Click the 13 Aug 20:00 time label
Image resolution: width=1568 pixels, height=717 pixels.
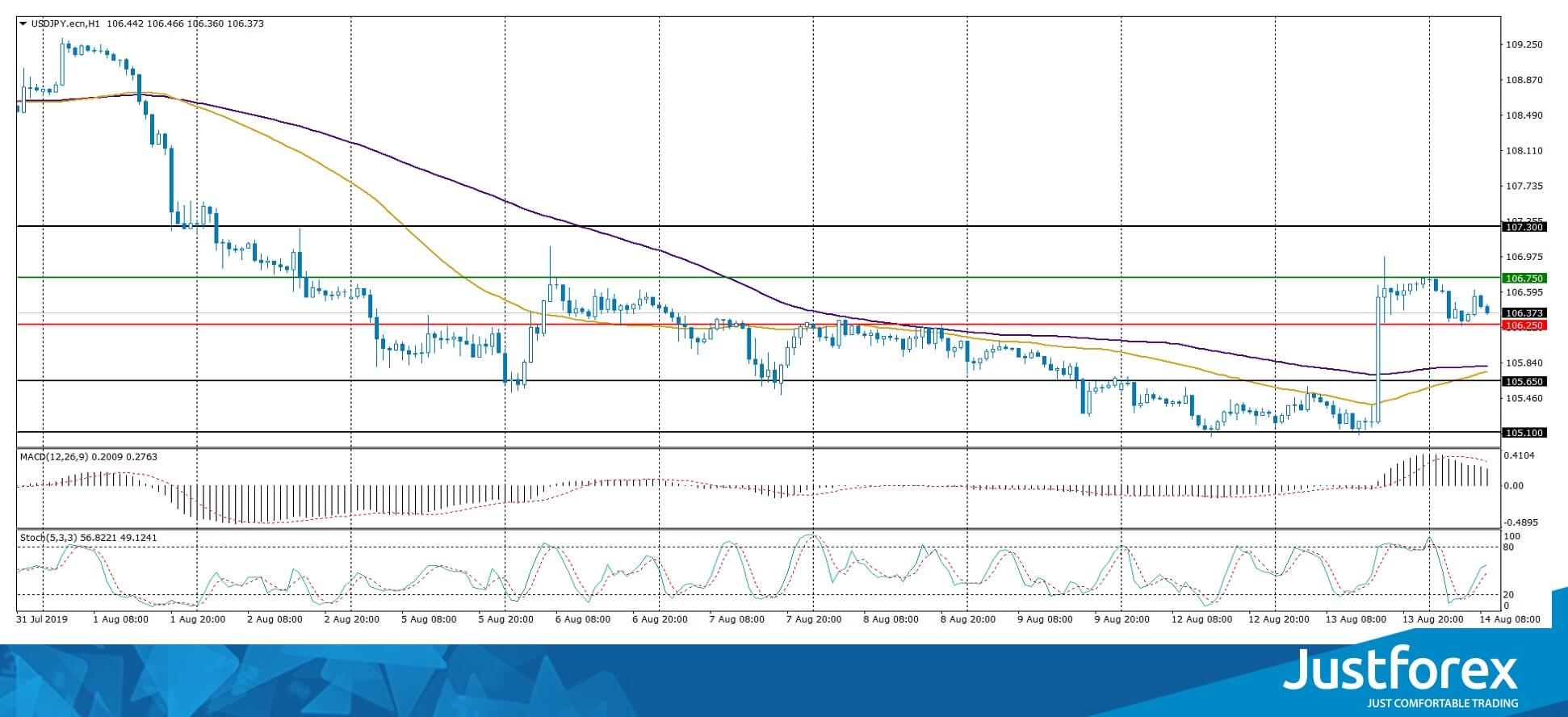click(x=1433, y=619)
